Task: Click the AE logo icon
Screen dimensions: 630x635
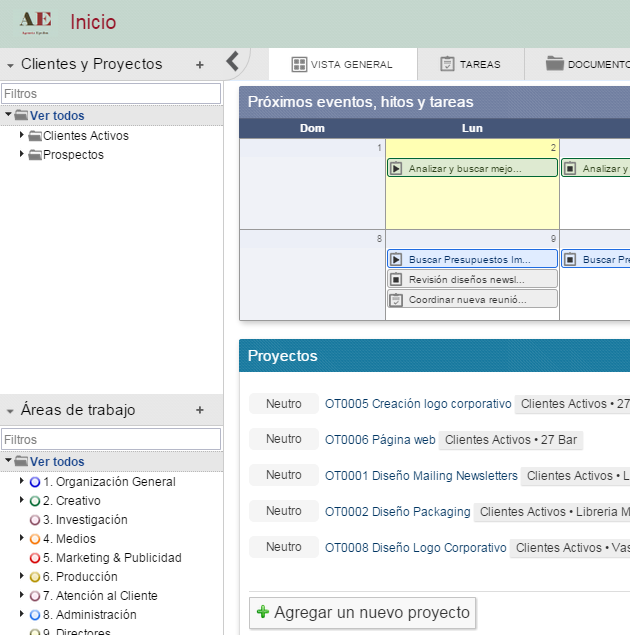Action: pyautogui.click(x=35, y=22)
